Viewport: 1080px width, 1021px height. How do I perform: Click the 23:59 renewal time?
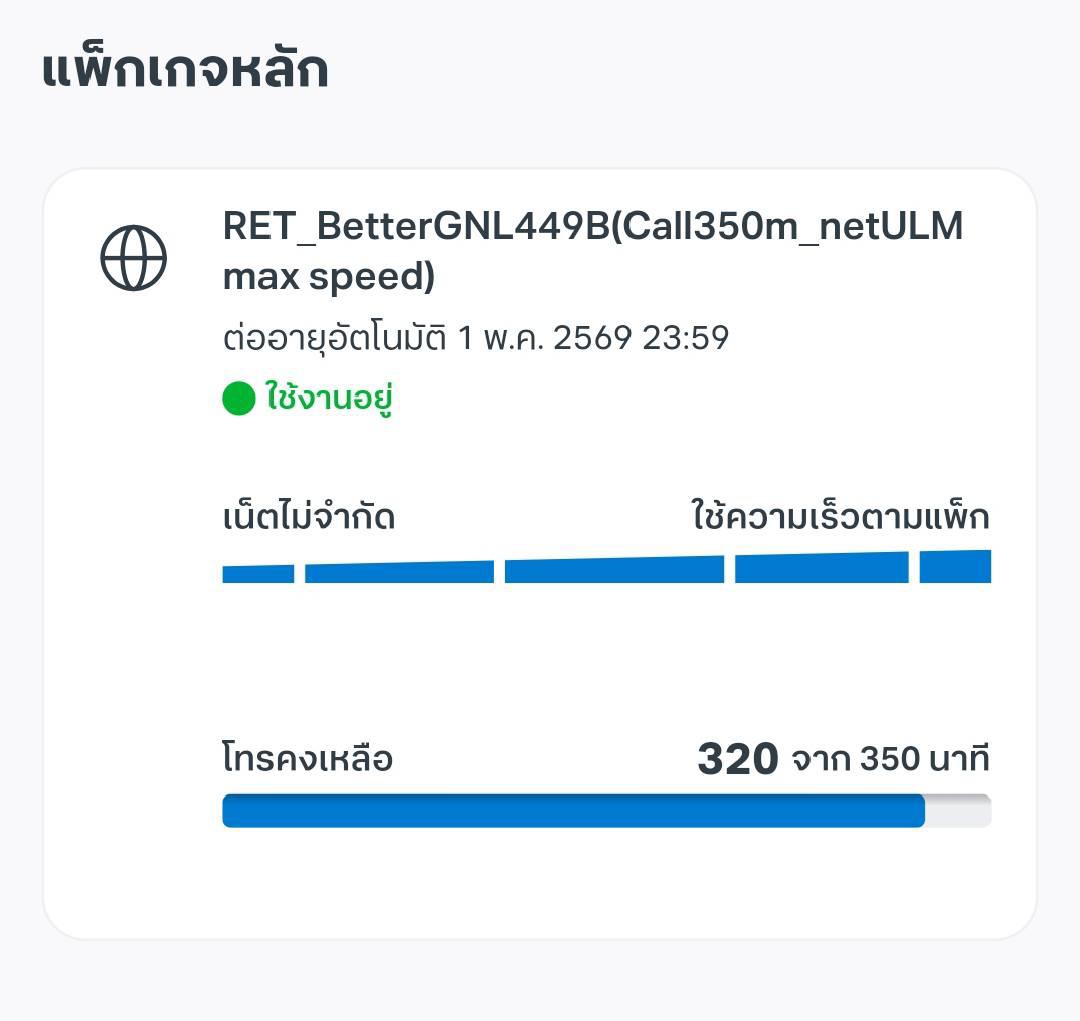tap(685, 338)
